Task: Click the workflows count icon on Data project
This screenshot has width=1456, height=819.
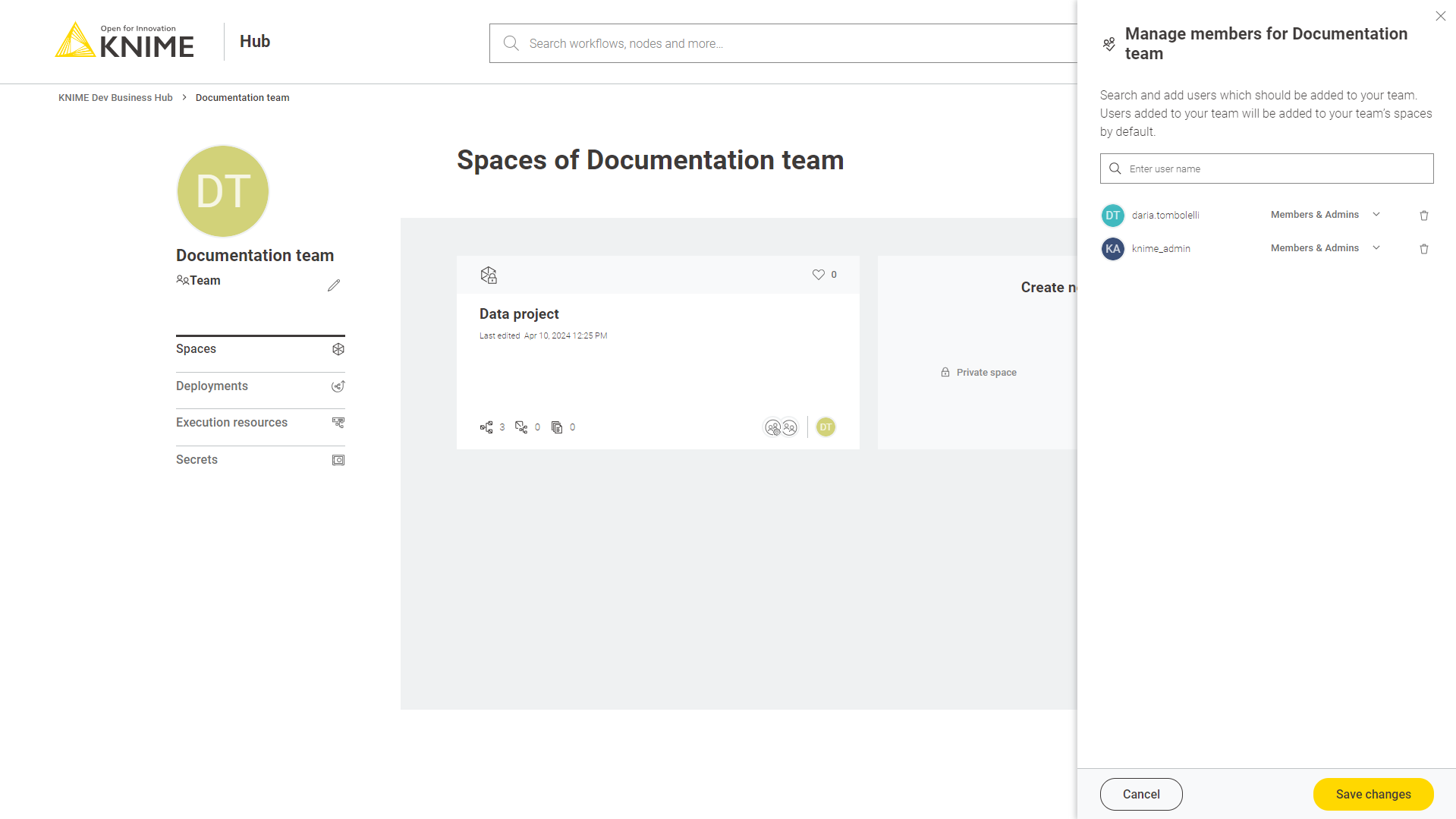Action: click(486, 427)
